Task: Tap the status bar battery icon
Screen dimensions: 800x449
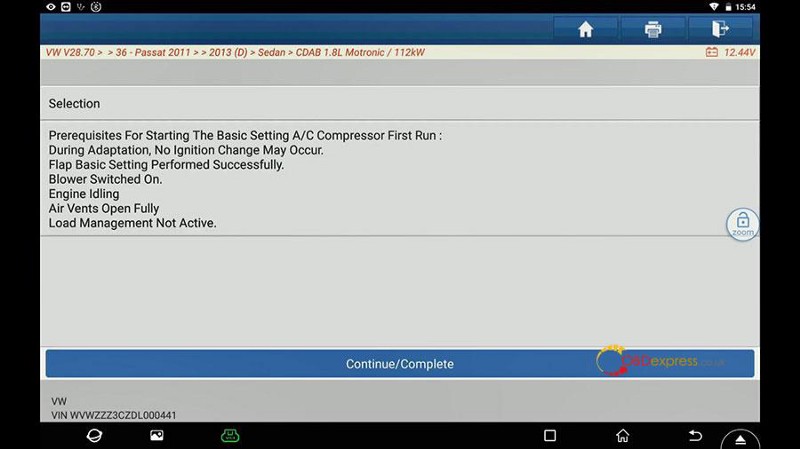Action: click(x=729, y=7)
